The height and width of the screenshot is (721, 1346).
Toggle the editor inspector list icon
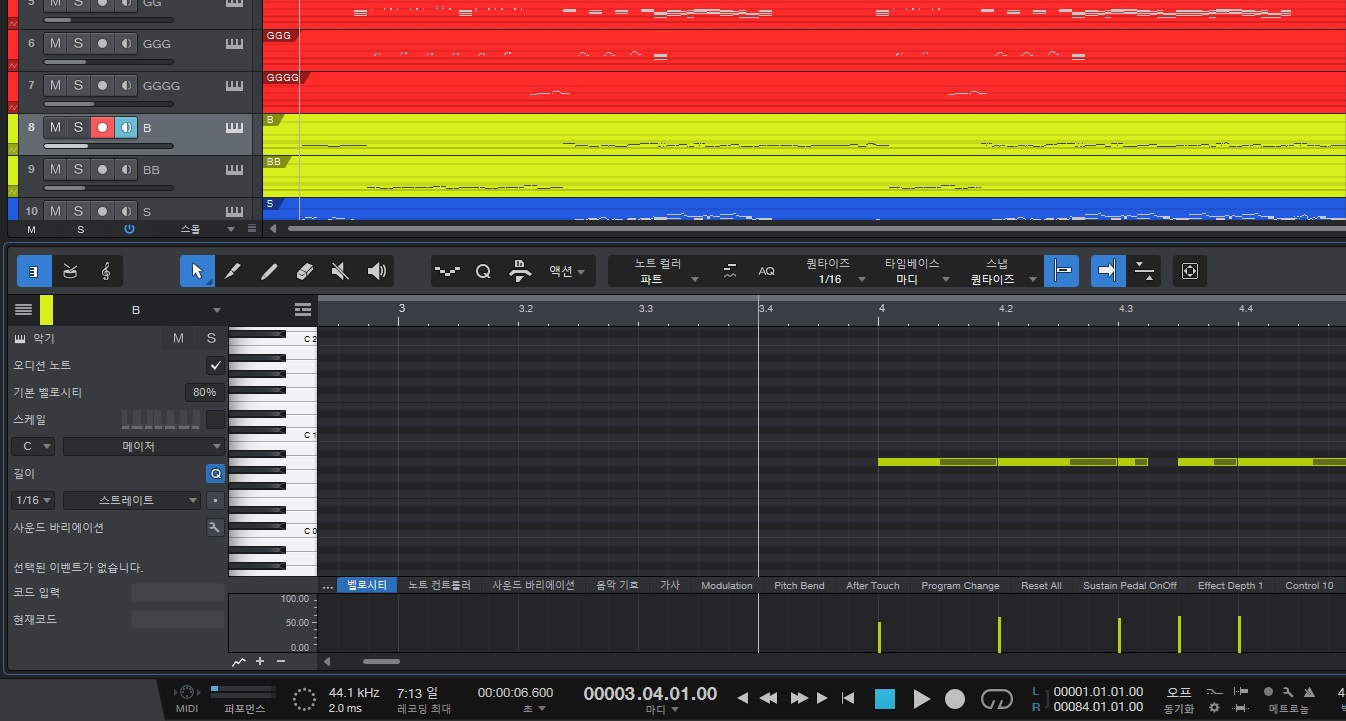pyautogui.click(x=24, y=310)
